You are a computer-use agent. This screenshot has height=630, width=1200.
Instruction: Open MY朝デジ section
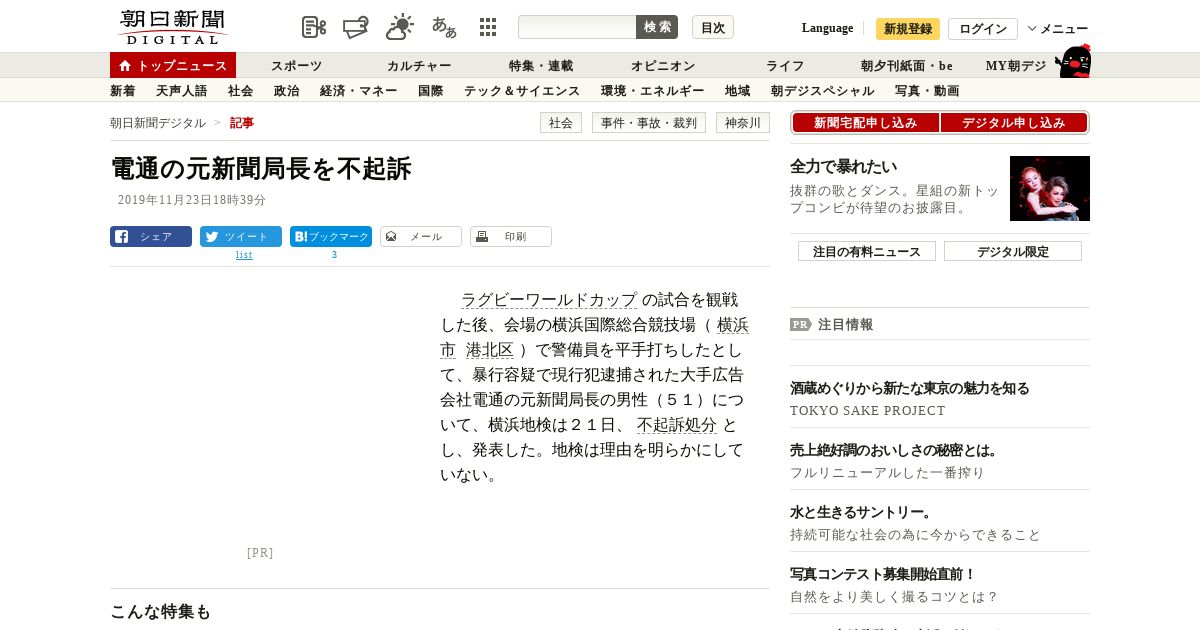(1016, 66)
